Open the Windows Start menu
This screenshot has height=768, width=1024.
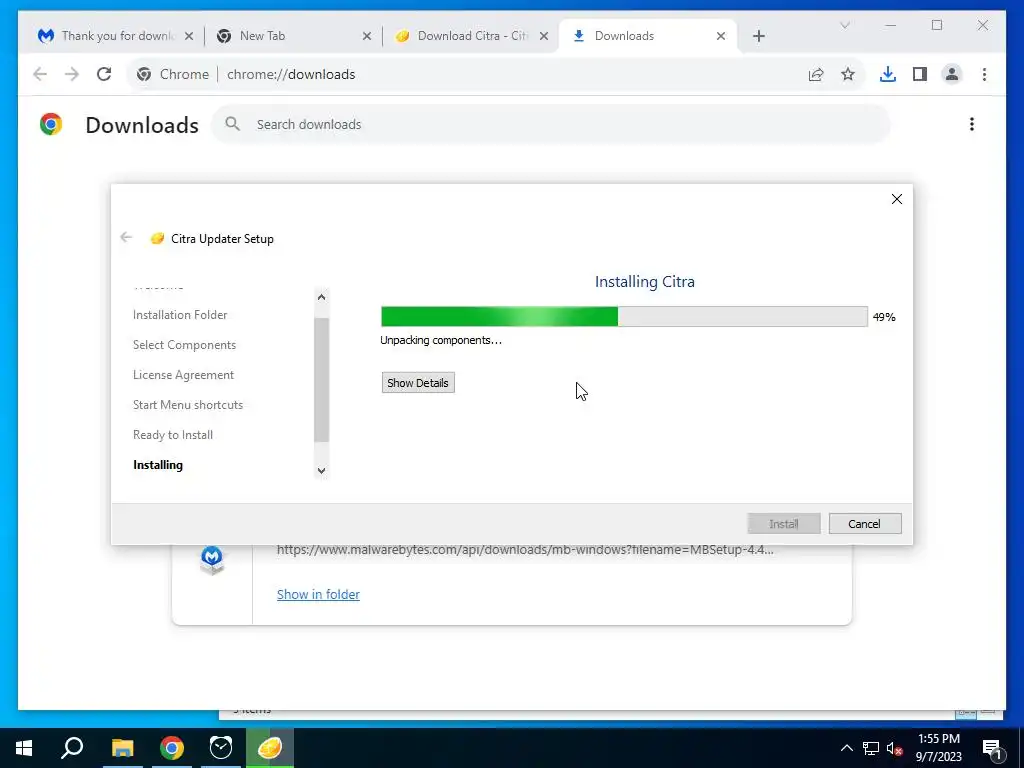tap(24, 748)
